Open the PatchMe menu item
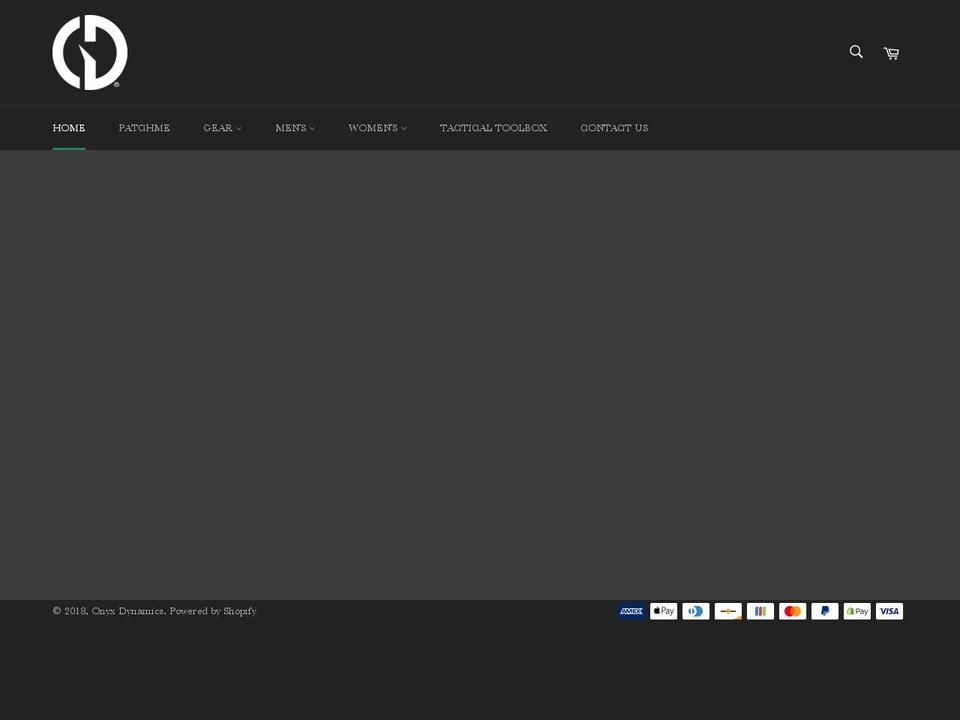The width and height of the screenshot is (960, 720). point(144,128)
